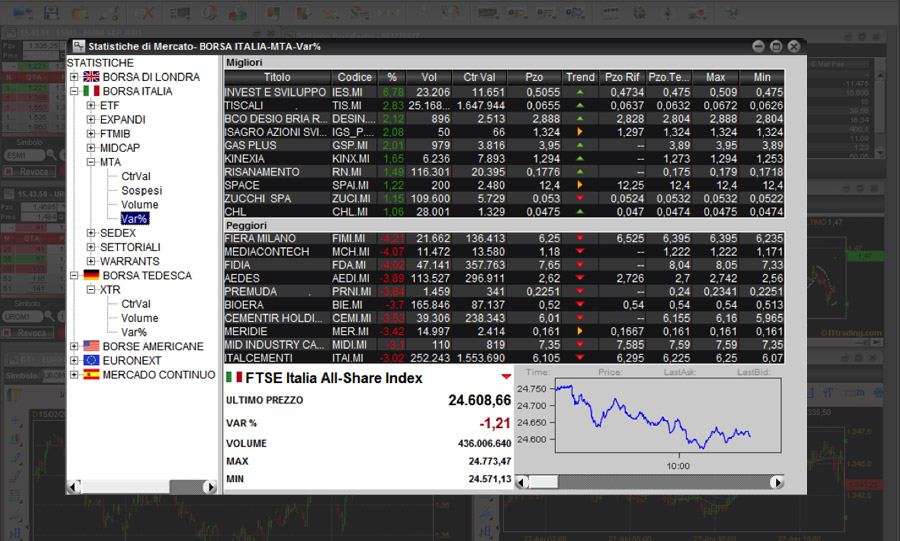This screenshot has width=900, height=541.
Task: Select the MEDIACONTECH row in Peggiori
Action: point(503,251)
